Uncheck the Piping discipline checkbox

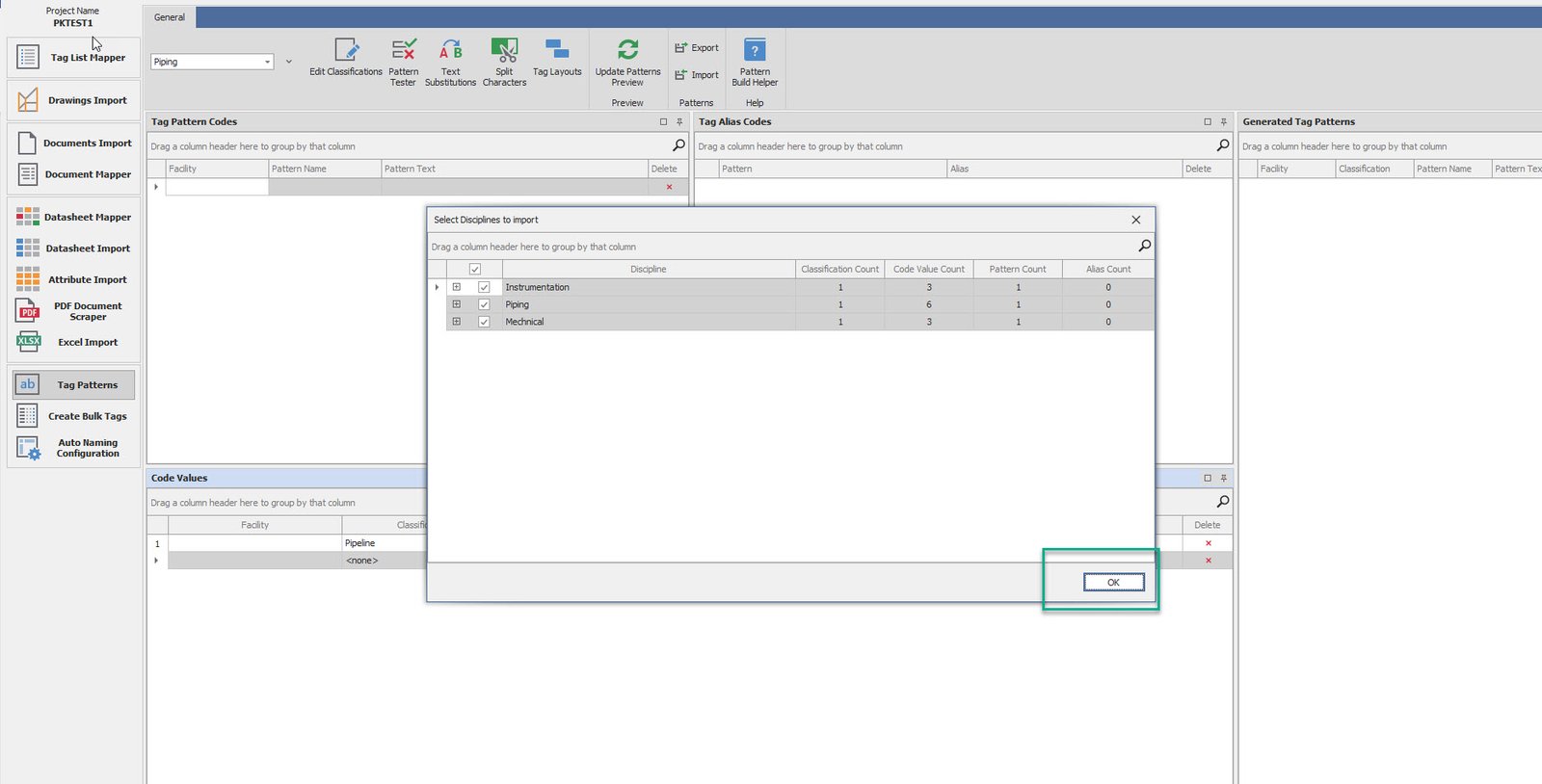tap(484, 304)
